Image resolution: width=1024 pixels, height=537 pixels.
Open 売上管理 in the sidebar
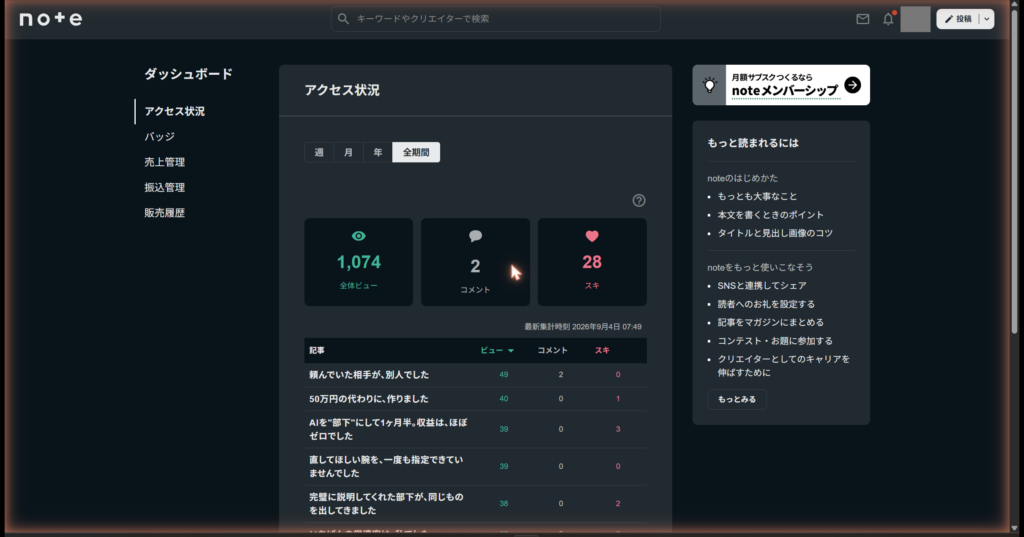click(x=165, y=162)
